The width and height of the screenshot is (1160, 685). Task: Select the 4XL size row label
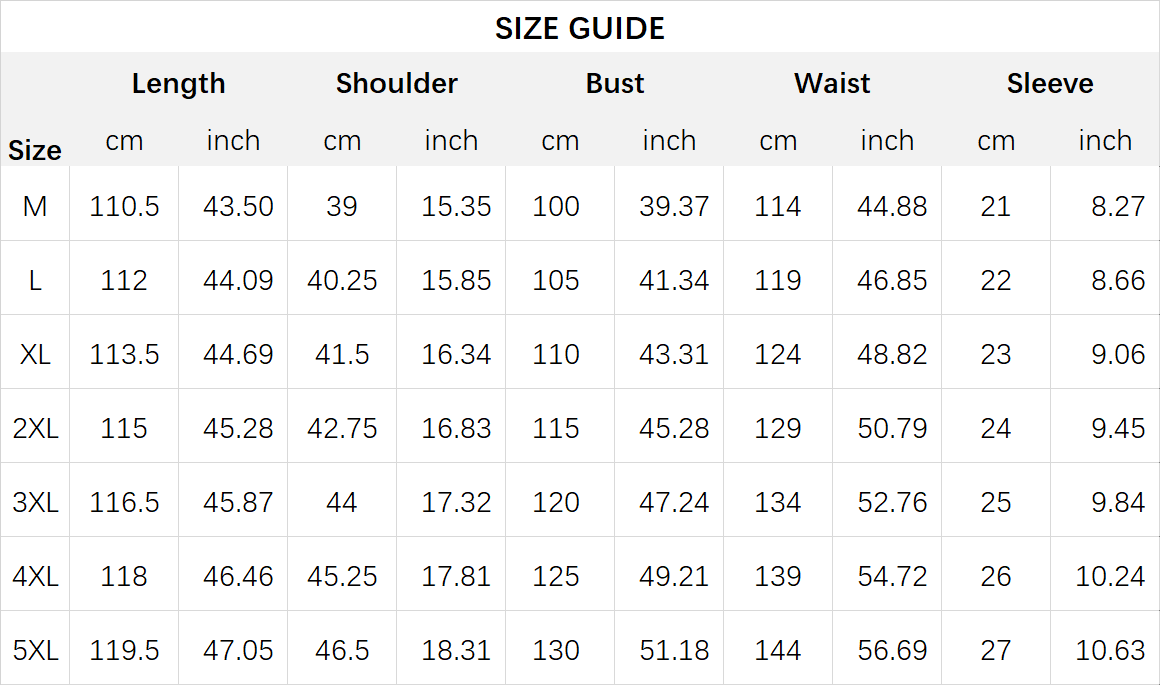coord(35,576)
